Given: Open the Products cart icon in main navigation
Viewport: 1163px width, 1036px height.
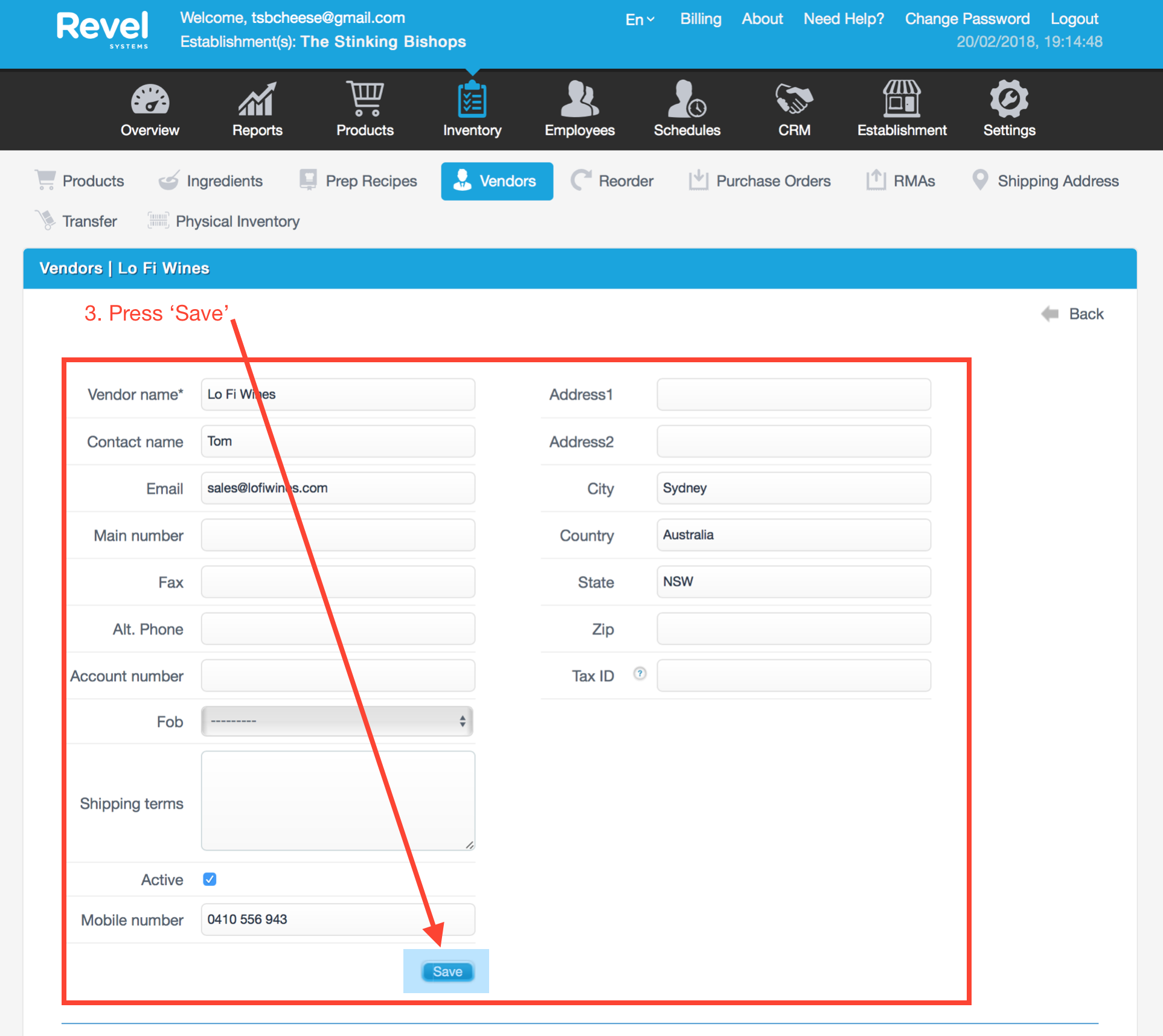Looking at the screenshot, I should (365, 99).
